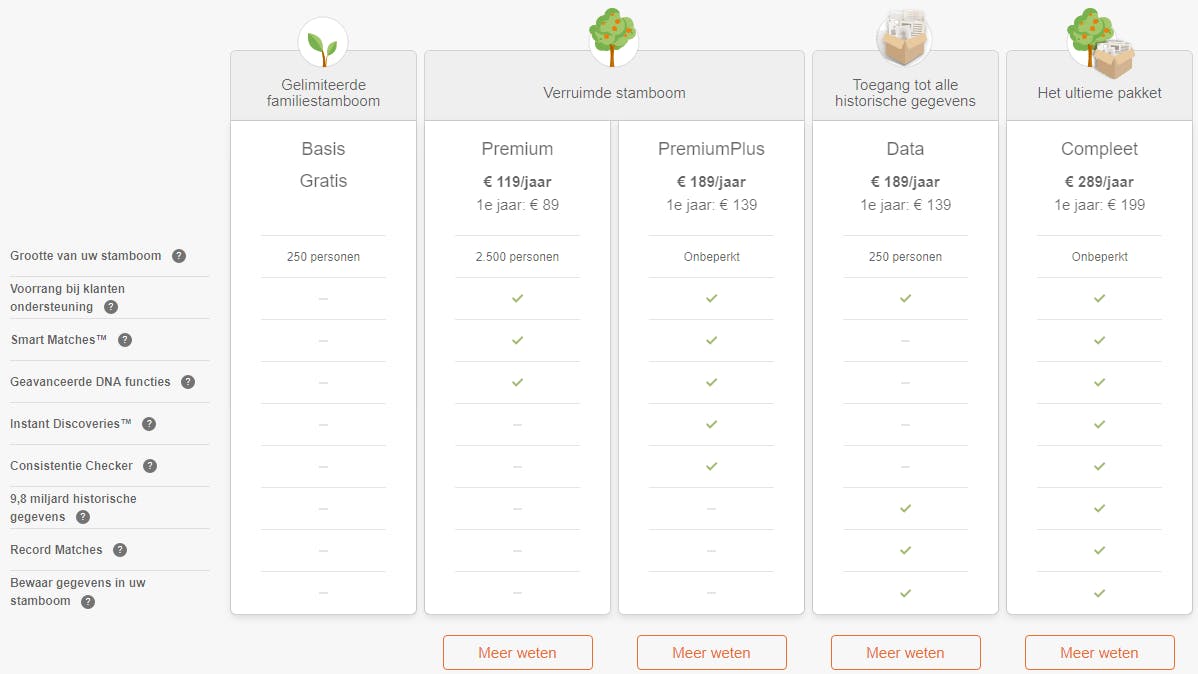The image size is (1198, 674).
Task: Click the Premium € 119/jaar price
Action: click(517, 182)
